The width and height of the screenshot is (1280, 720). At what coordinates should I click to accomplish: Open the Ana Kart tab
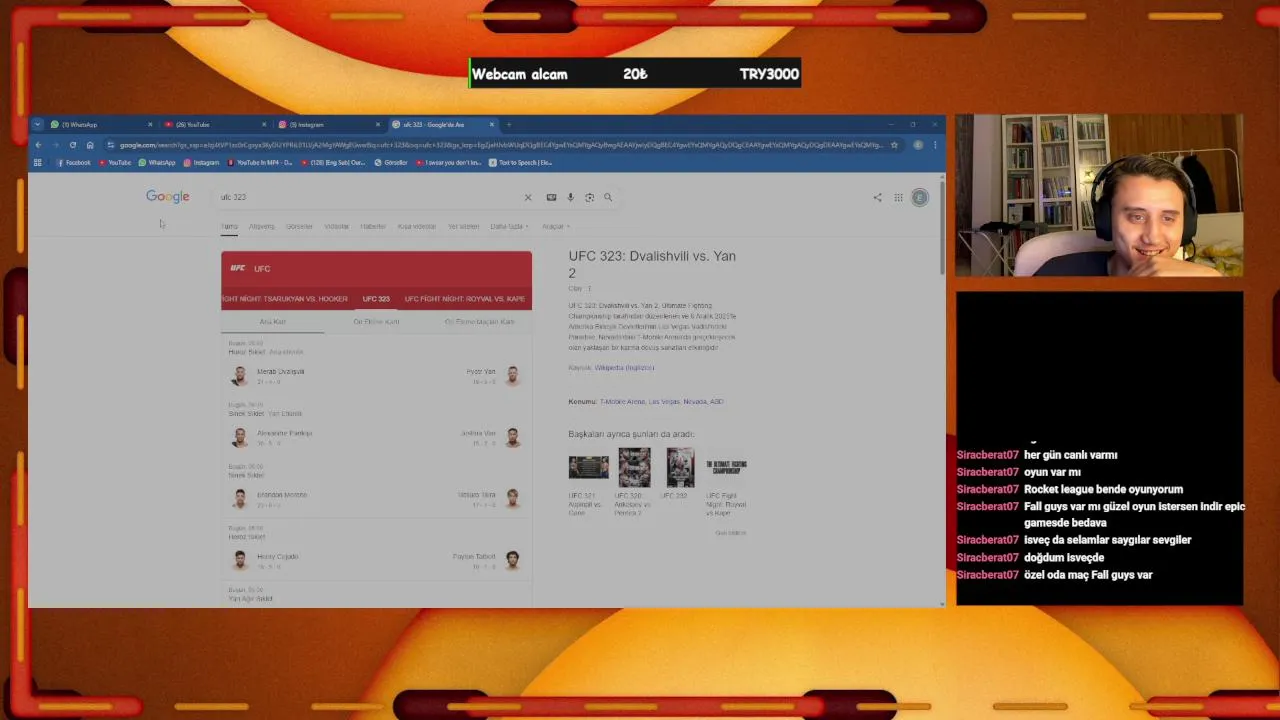(273, 322)
